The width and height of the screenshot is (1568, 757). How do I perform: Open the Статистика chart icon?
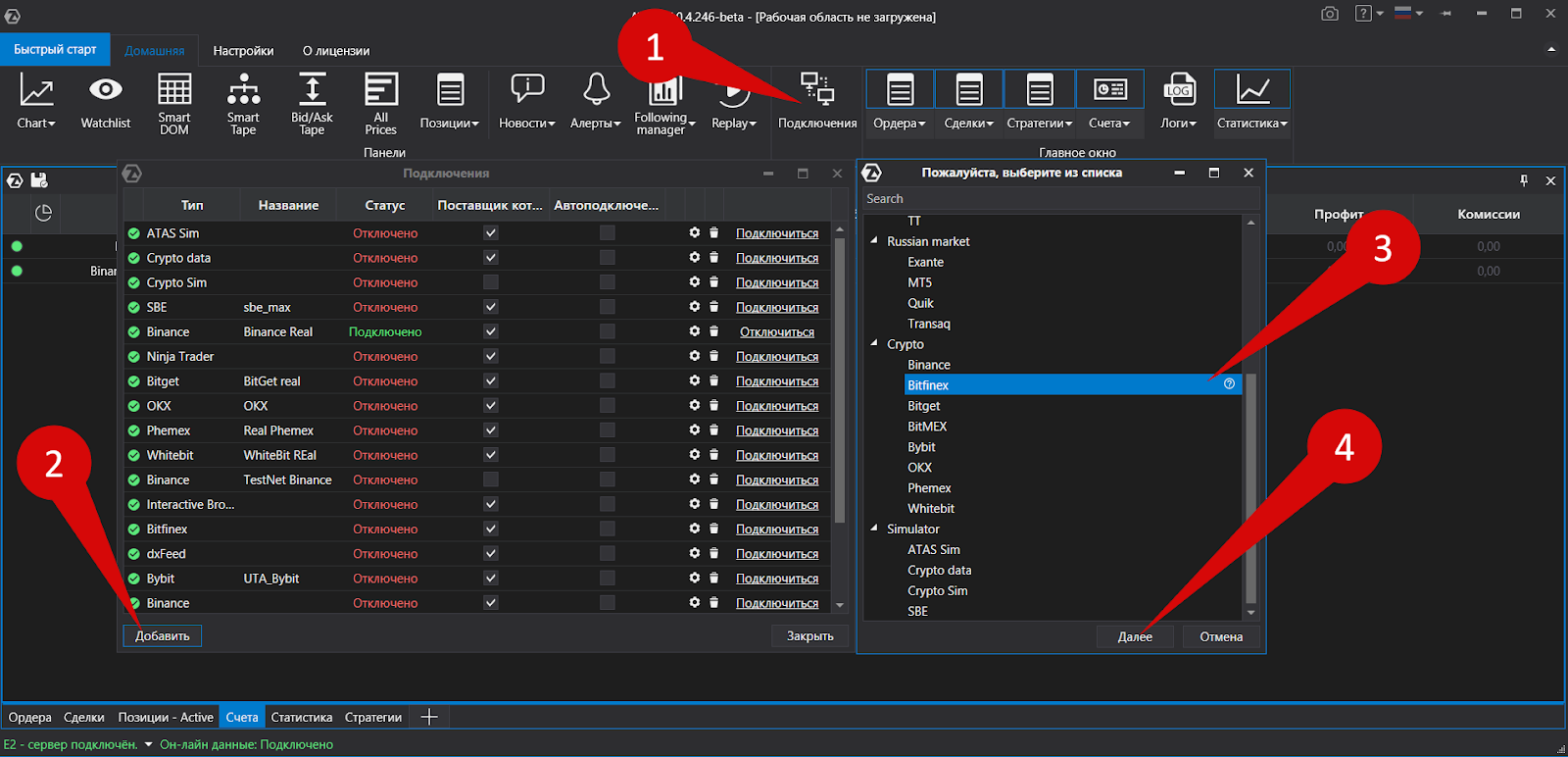(1252, 90)
